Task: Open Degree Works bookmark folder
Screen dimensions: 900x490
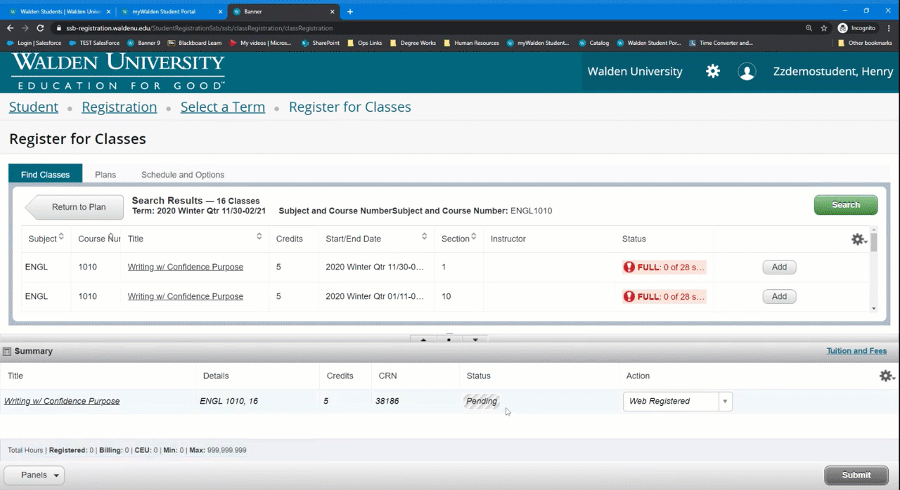Action: coord(413,43)
